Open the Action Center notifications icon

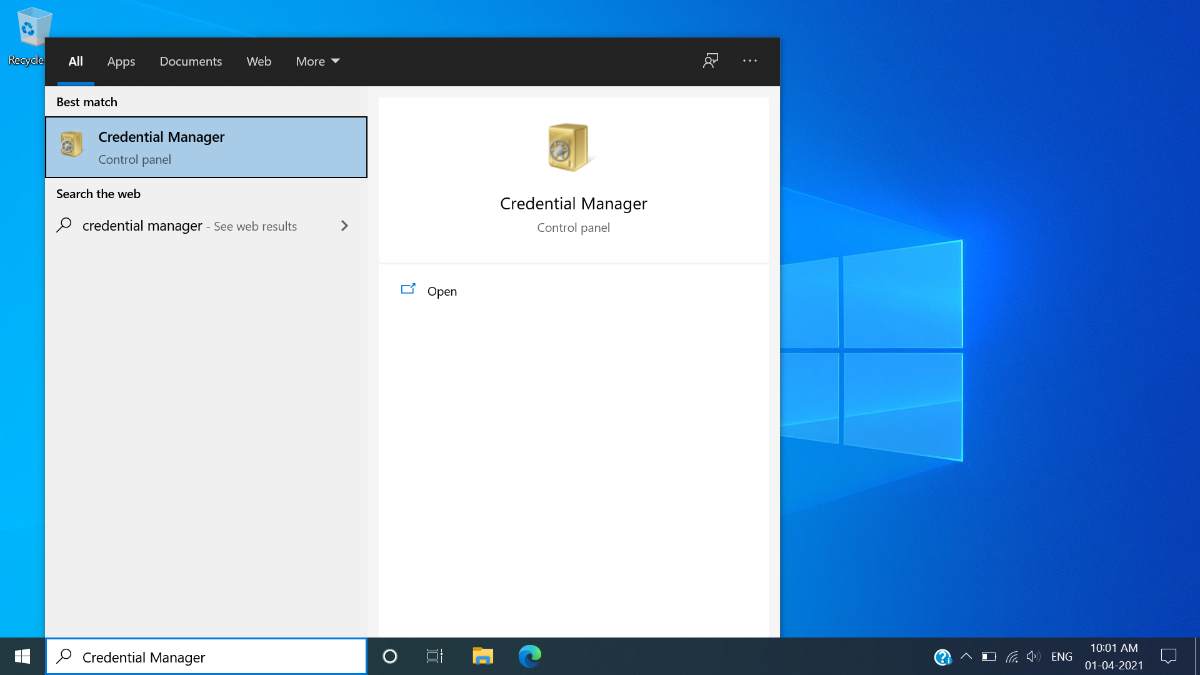click(x=1168, y=657)
